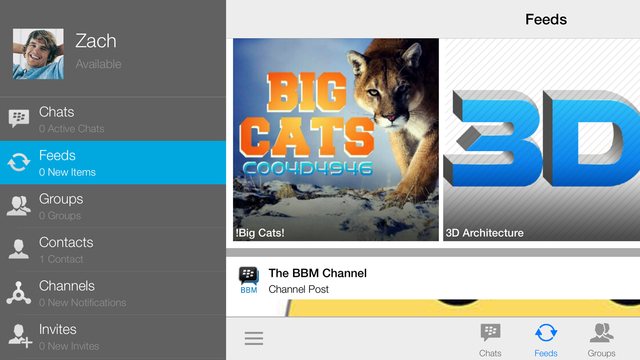Open Invites in the side menu
Viewport: 640px width, 360px height.
[113, 337]
